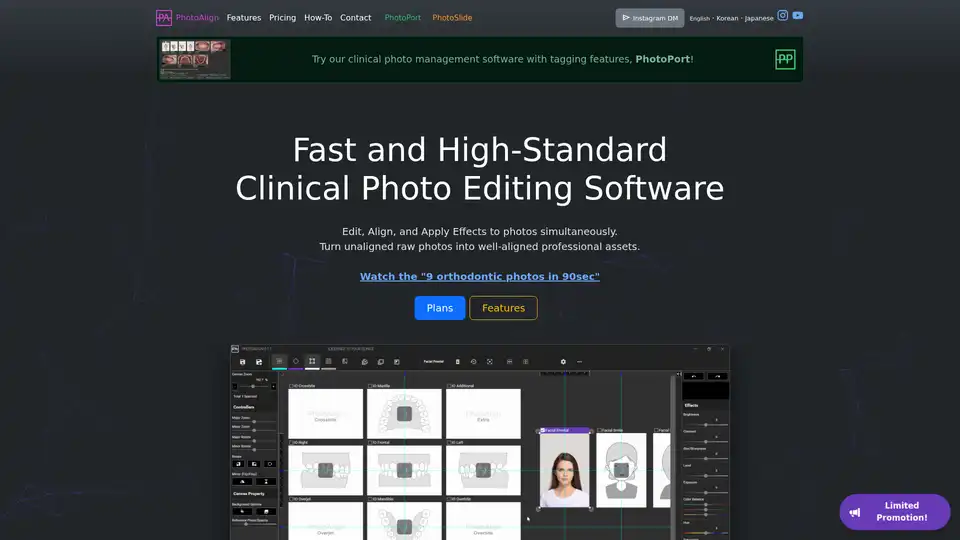This screenshot has height=540, width=960.
Task: Toggle the IO-Right checkbox in preview
Action: click(x=291, y=442)
